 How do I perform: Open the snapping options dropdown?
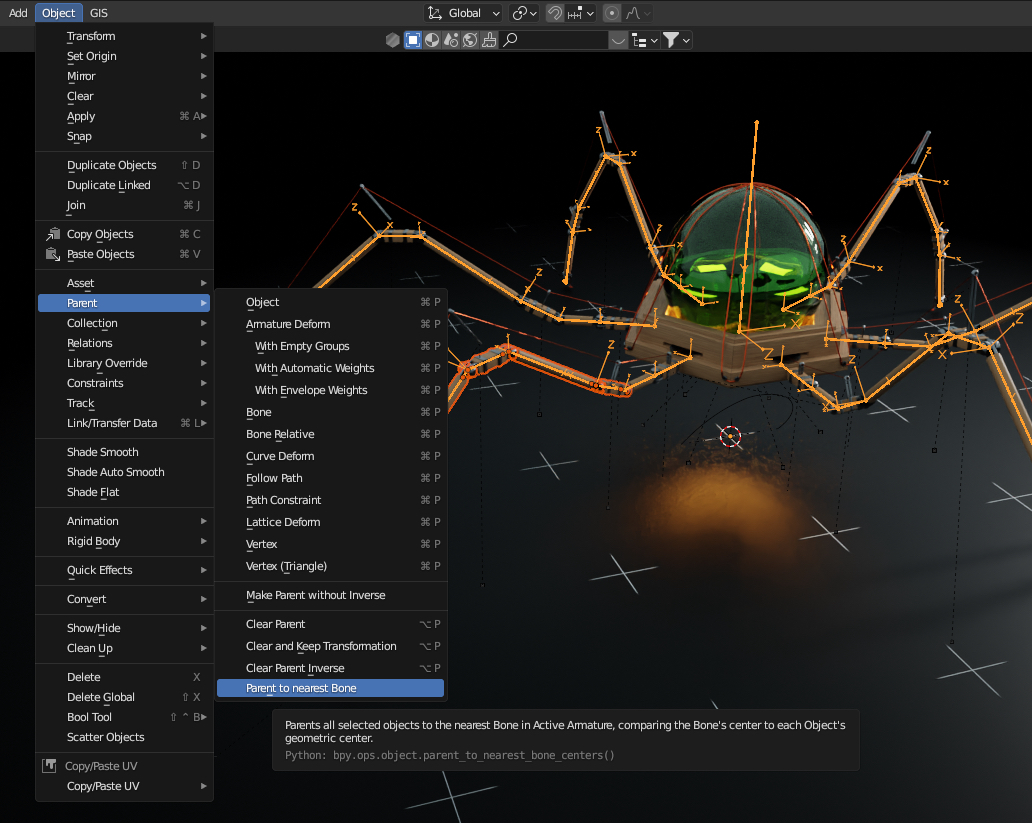point(581,13)
